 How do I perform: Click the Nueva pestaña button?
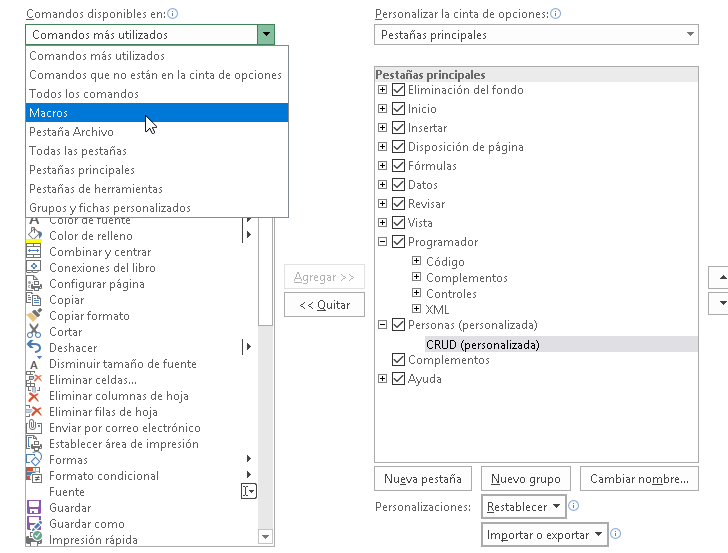click(x=423, y=479)
